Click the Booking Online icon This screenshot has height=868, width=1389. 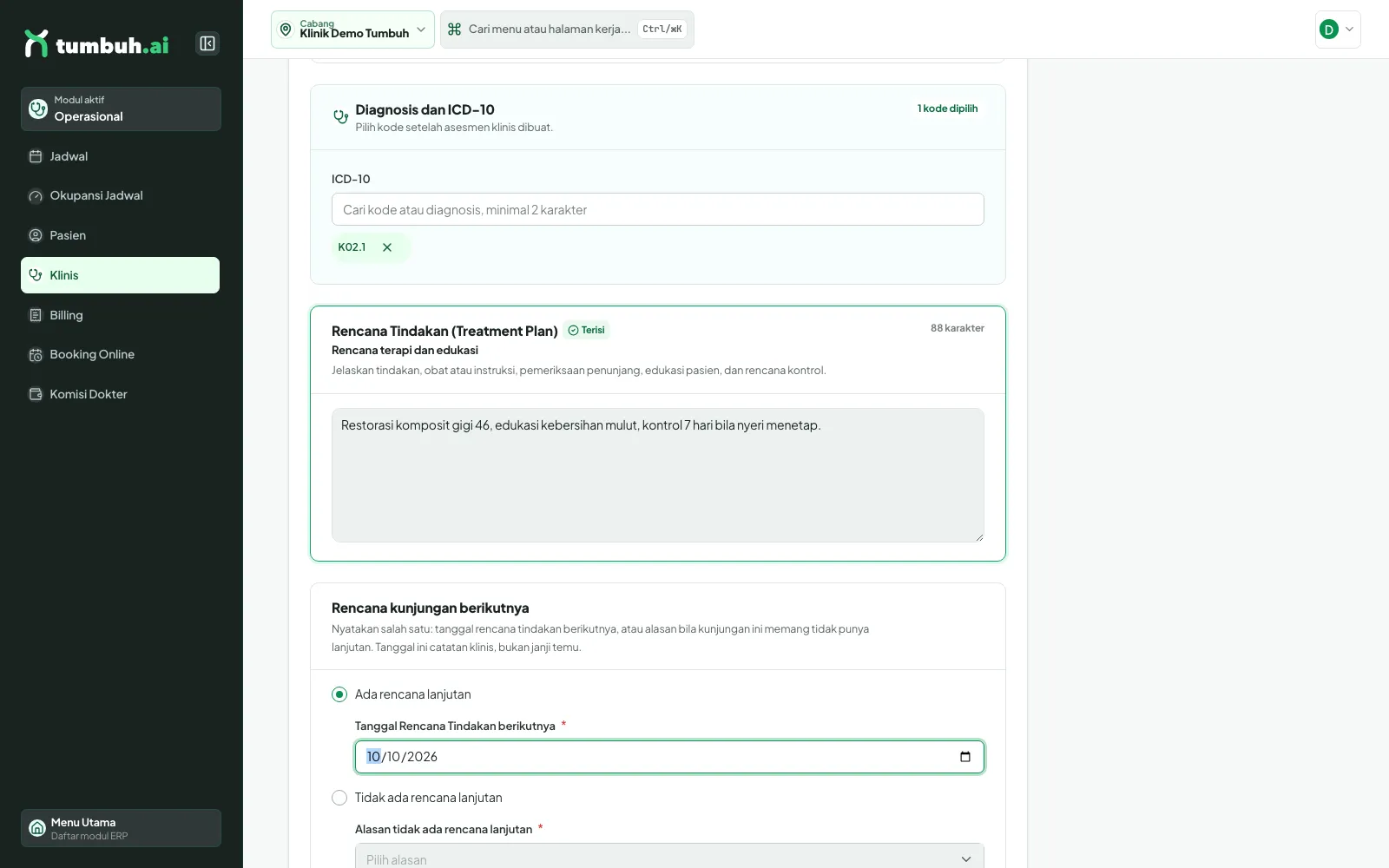36,354
